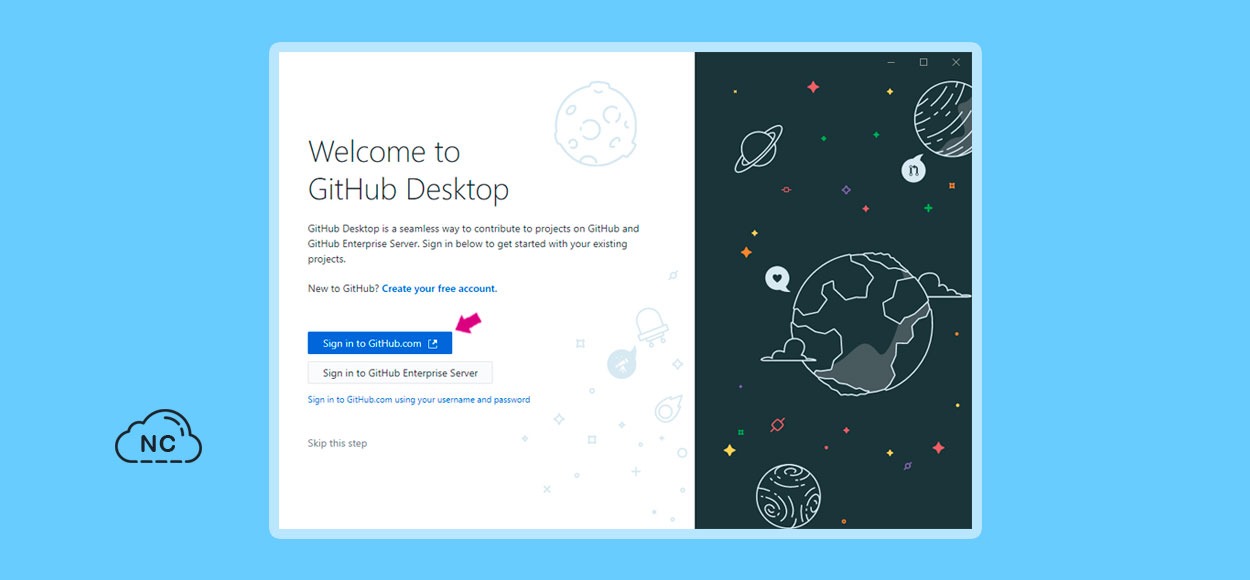Minimize the GitHub Desktop window

891,62
